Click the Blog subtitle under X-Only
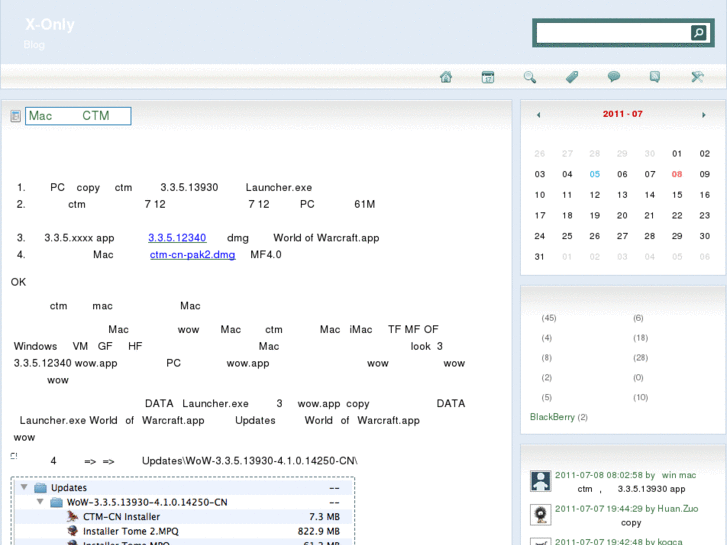Image resolution: width=727 pixels, height=545 pixels. (34, 45)
